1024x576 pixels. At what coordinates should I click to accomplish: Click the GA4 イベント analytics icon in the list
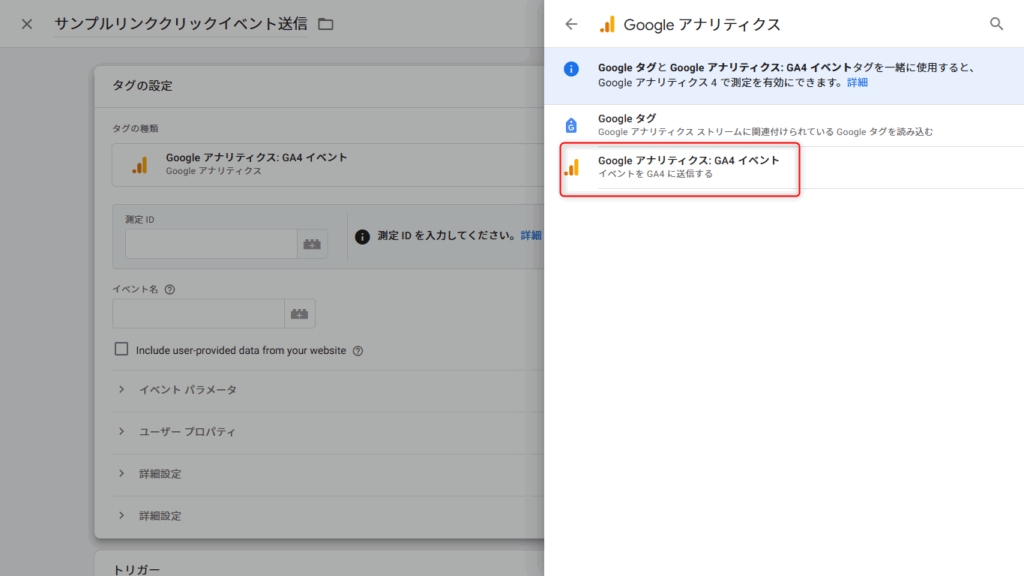[572, 167]
